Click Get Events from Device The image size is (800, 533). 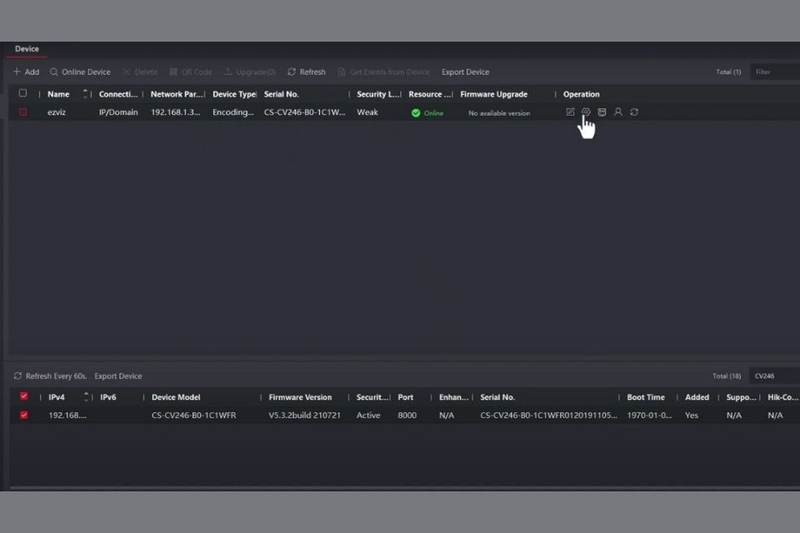384,72
